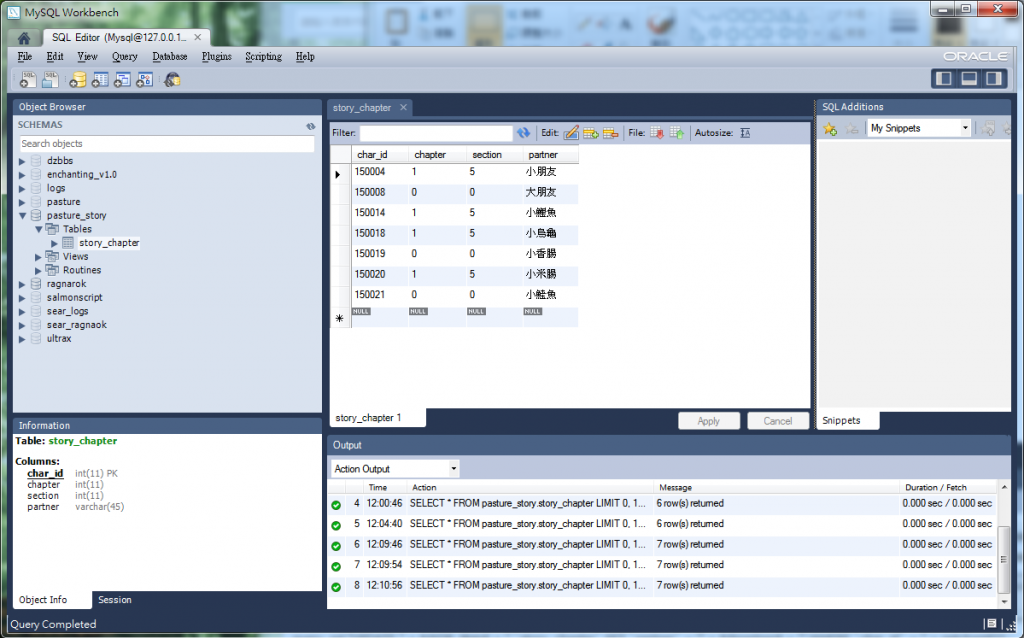Create a new view toolbar icon
This screenshot has height=638, width=1024.
[122, 80]
